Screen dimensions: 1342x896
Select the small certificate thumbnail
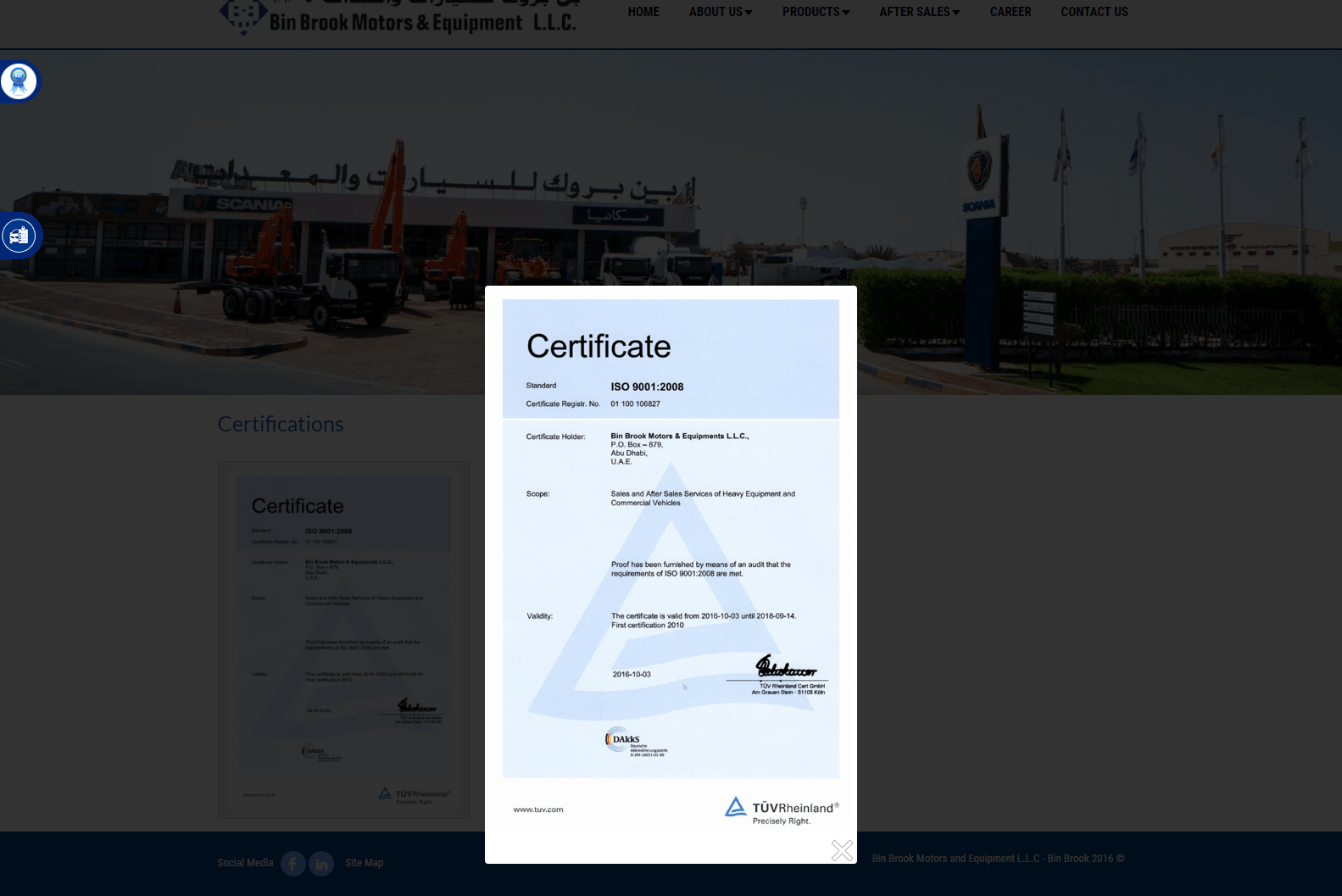[x=343, y=640]
